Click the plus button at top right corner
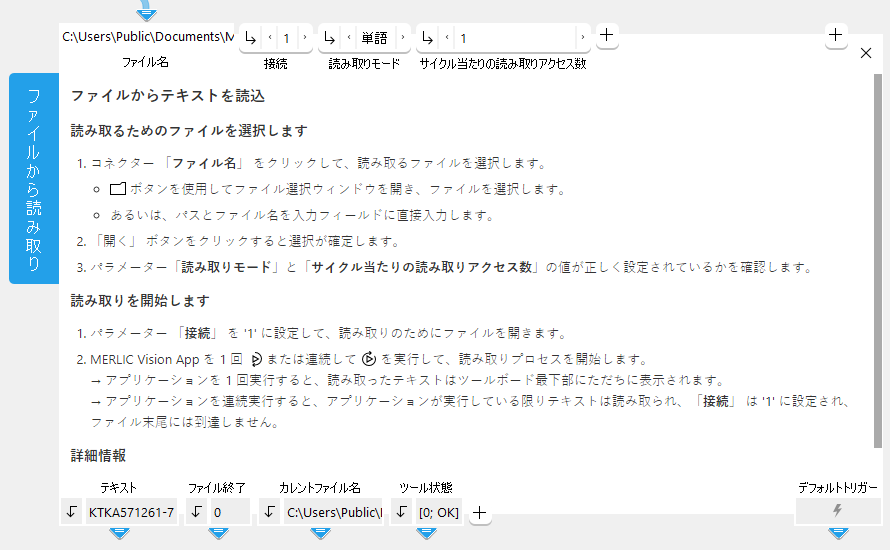Screen dimensions: 890x550 point(836,35)
